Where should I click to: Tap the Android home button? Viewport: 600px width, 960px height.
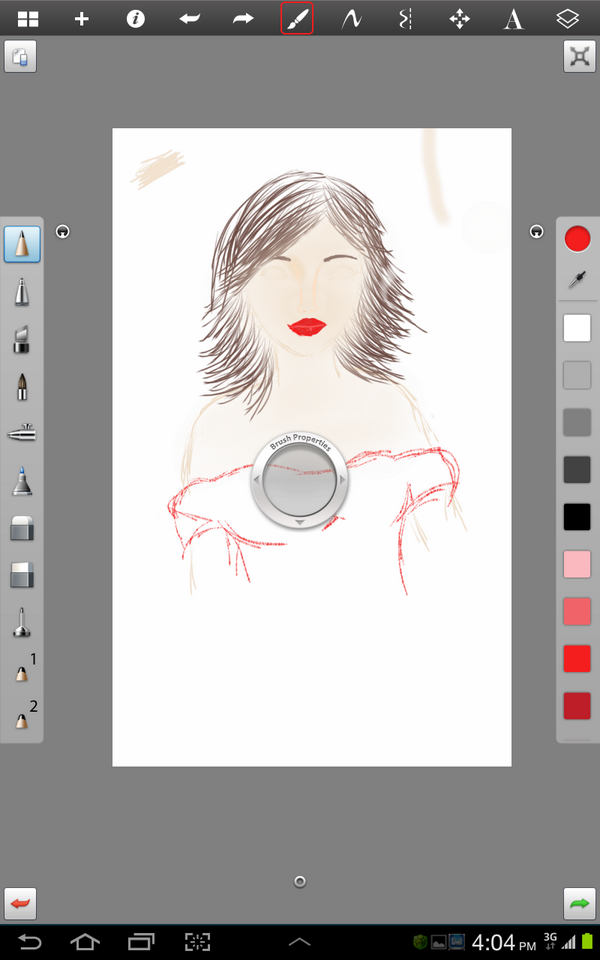point(84,942)
